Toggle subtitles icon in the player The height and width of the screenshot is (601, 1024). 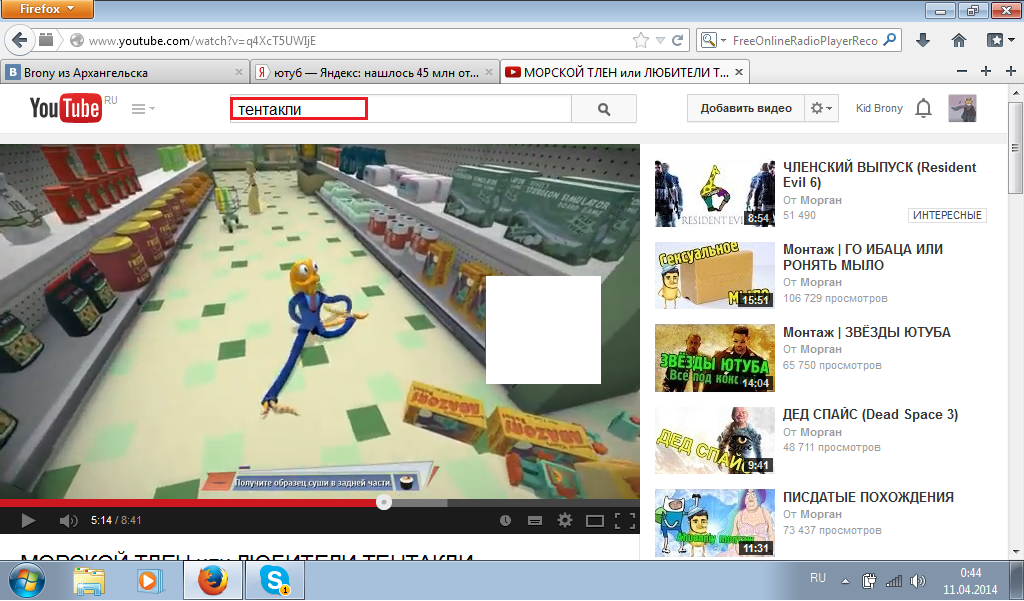point(535,521)
